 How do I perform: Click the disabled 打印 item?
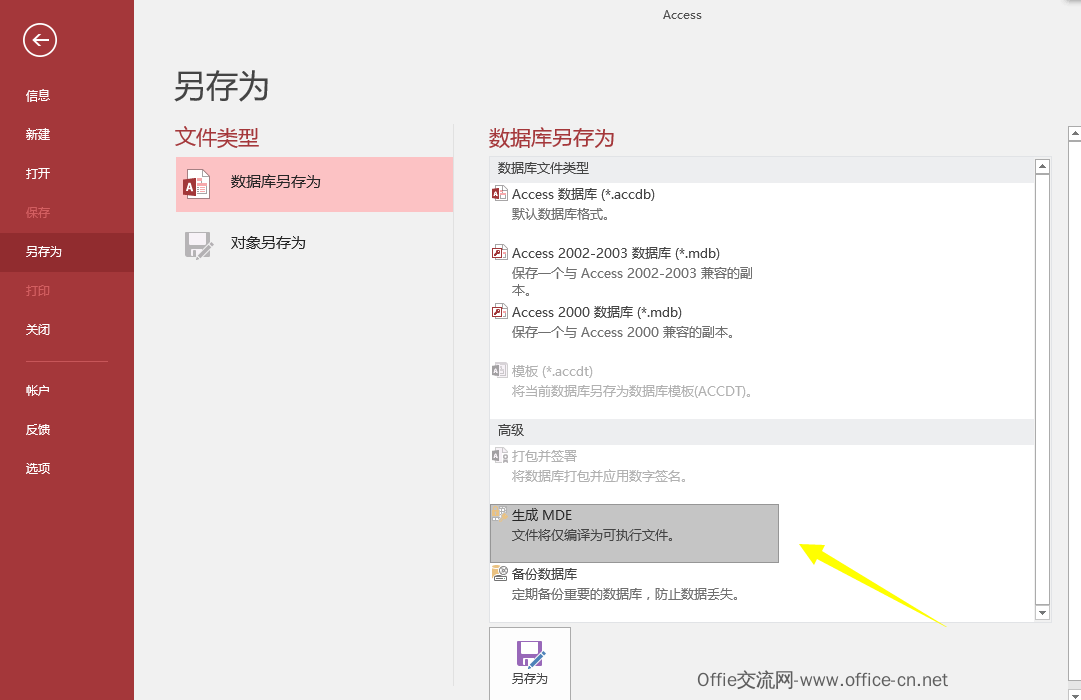67,290
